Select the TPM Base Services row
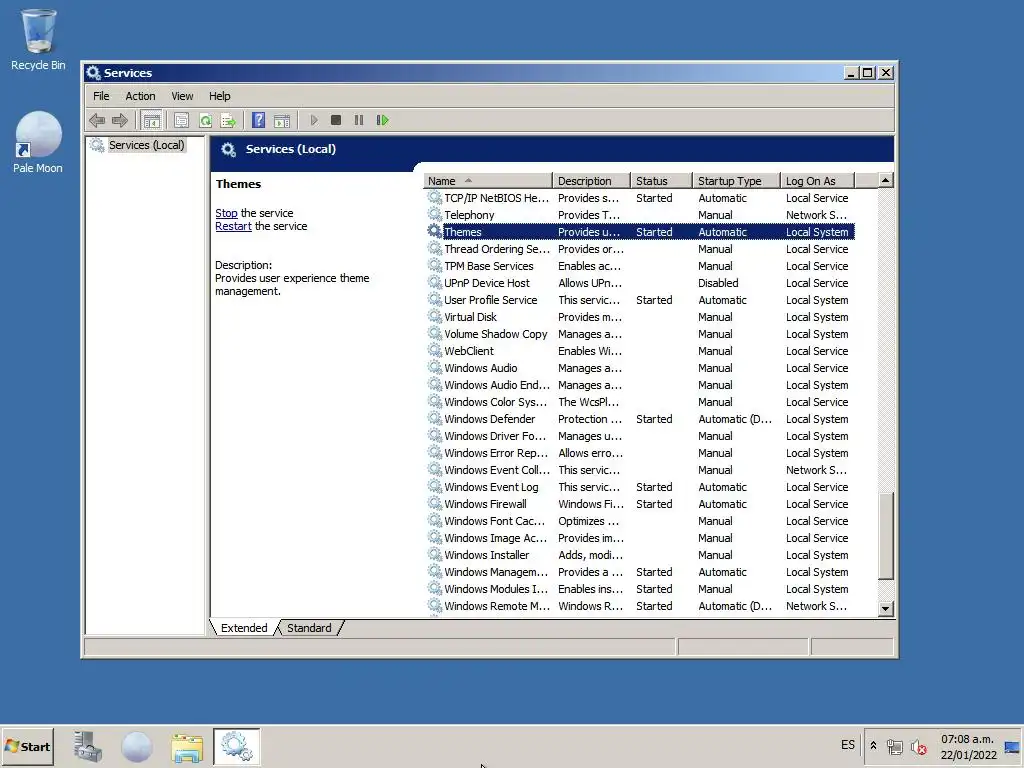 pyautogui.click(x=639, y=266)
